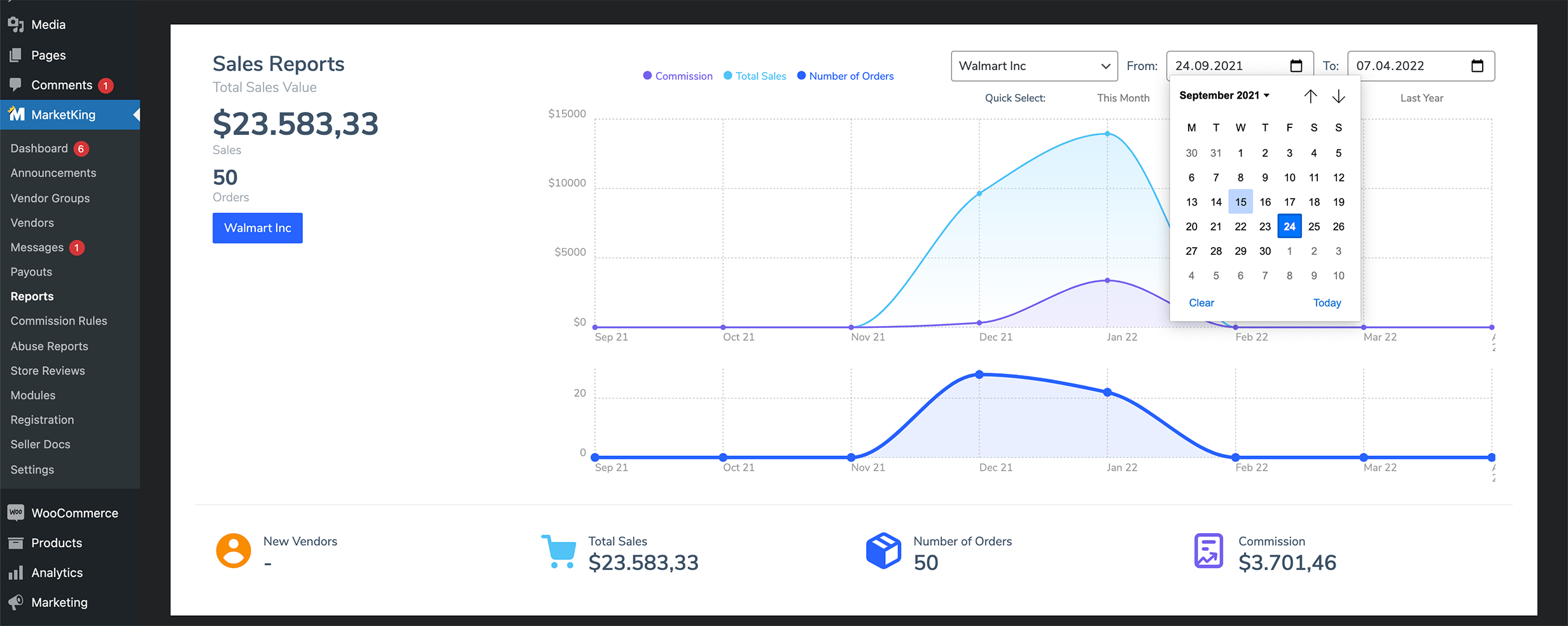Screen dimensions: 1568x626
Task: Toggle Total Sales series in chart legend
Action: pyautogui.click(x=755, y=76)
